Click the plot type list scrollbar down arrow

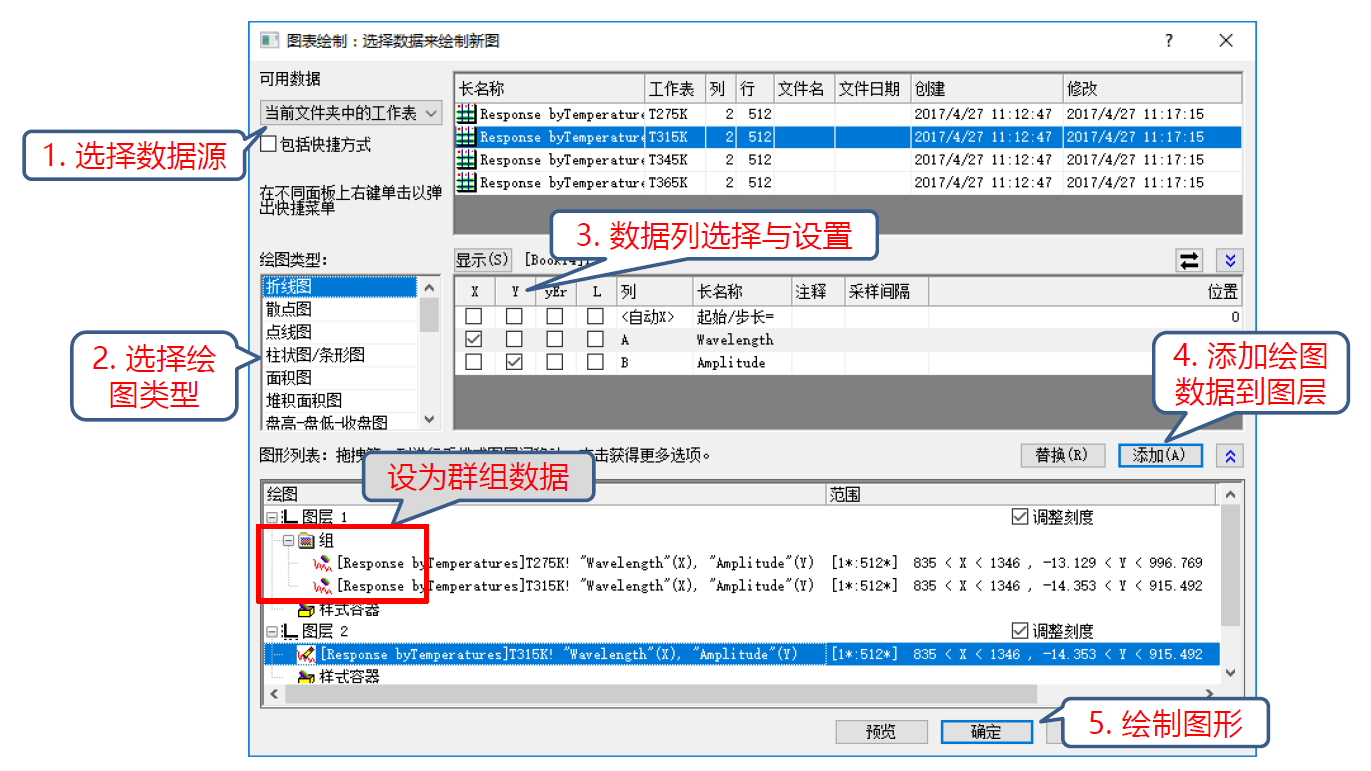pyautogui.click(x=429, y=420)
